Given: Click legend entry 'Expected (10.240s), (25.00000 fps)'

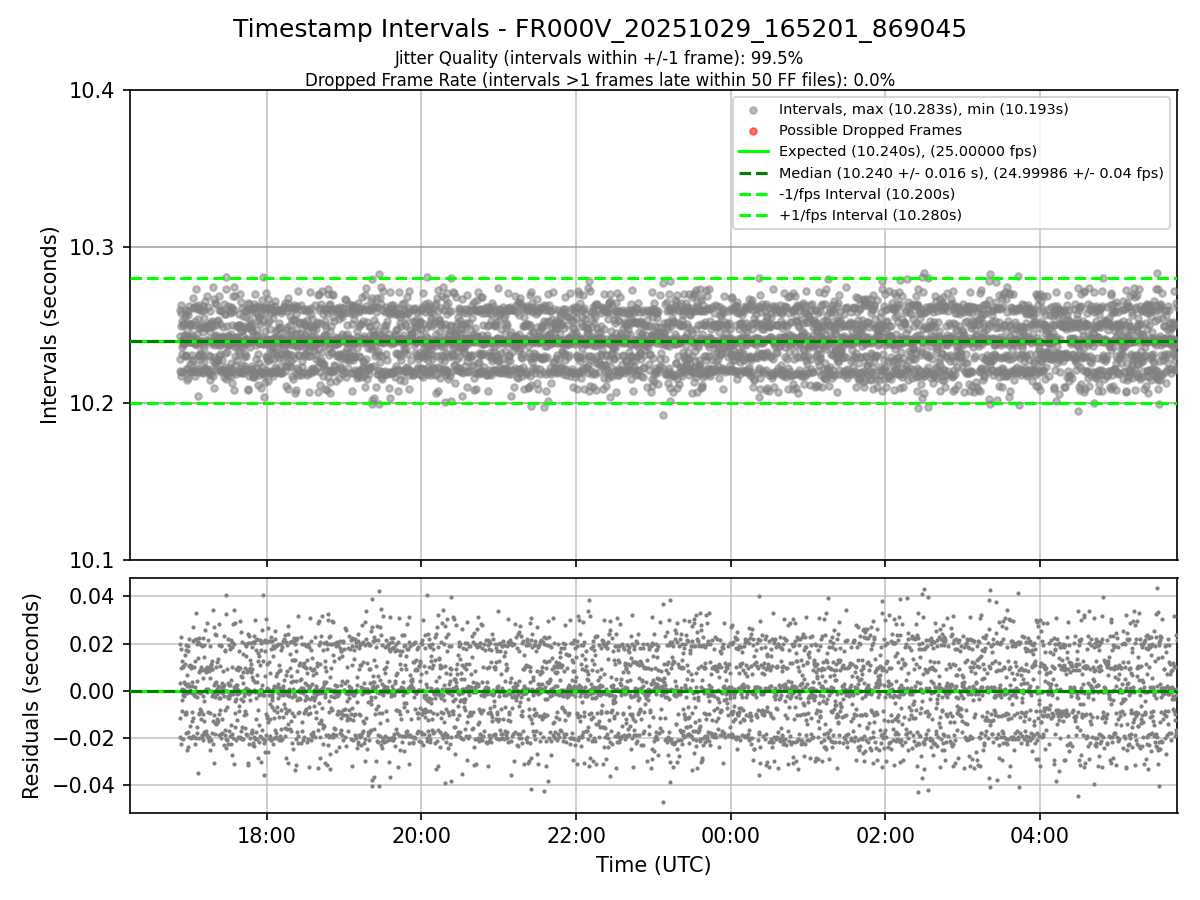Looking at the screenshot, I should click(907, 151).
